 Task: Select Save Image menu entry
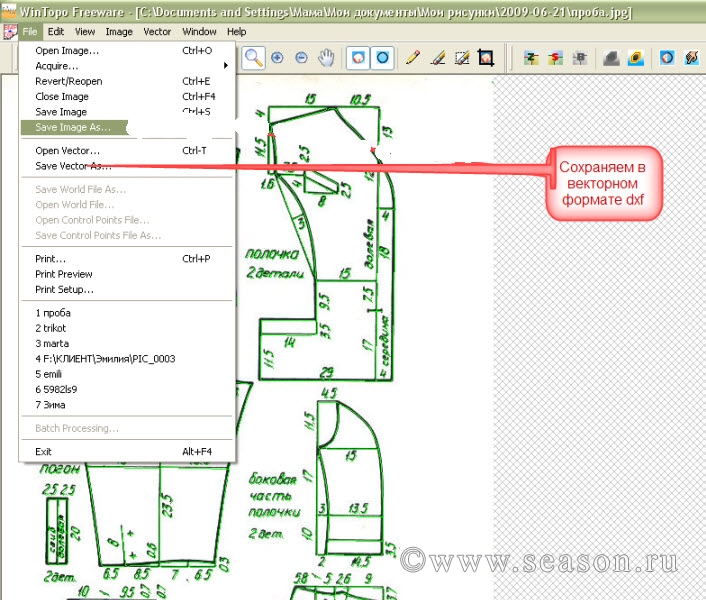(127, 112)
